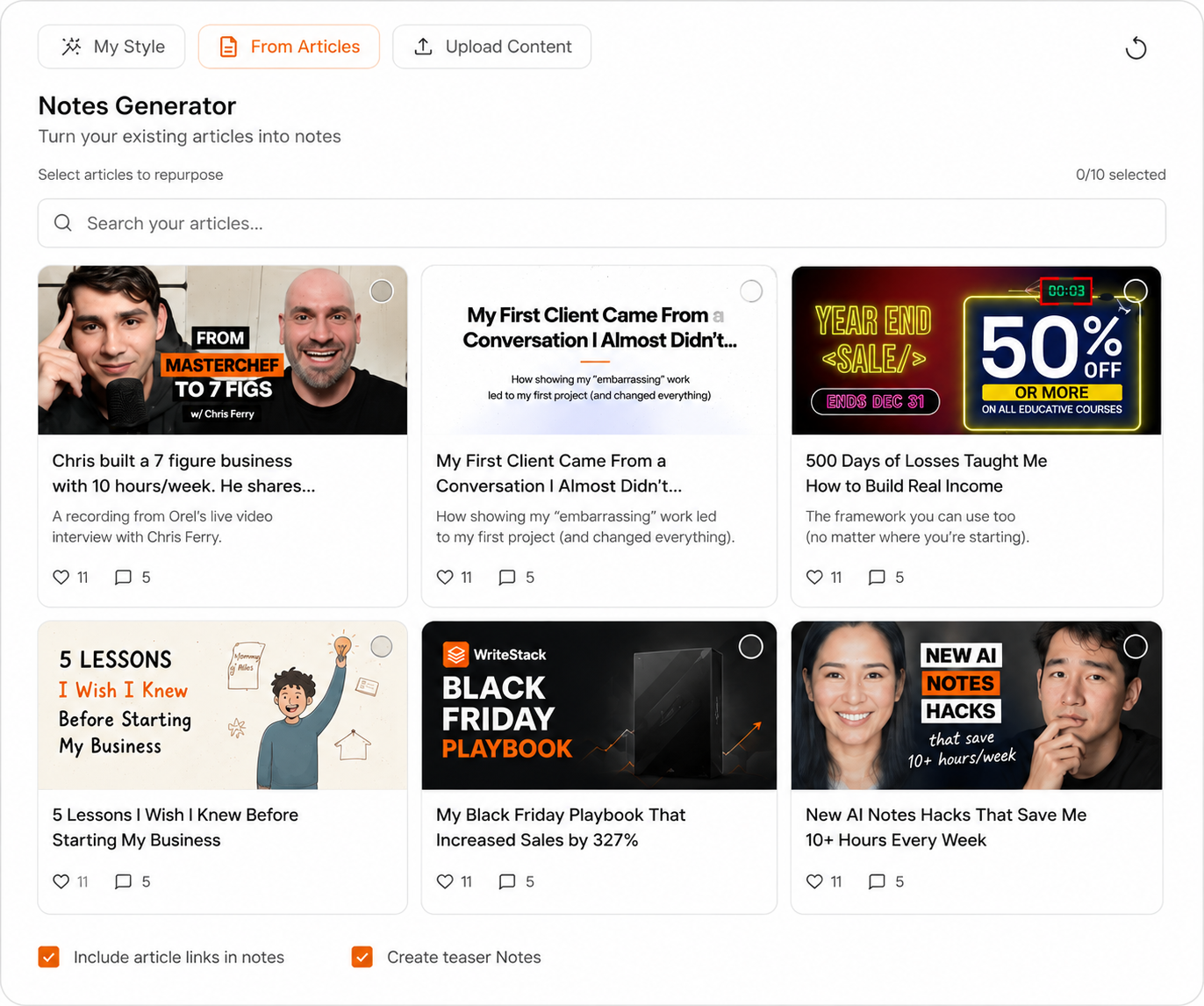Click the magnifier icon in search bar
Image resolution: width=1204 pixels, height=1006 pixels.
tap(63, 223)
